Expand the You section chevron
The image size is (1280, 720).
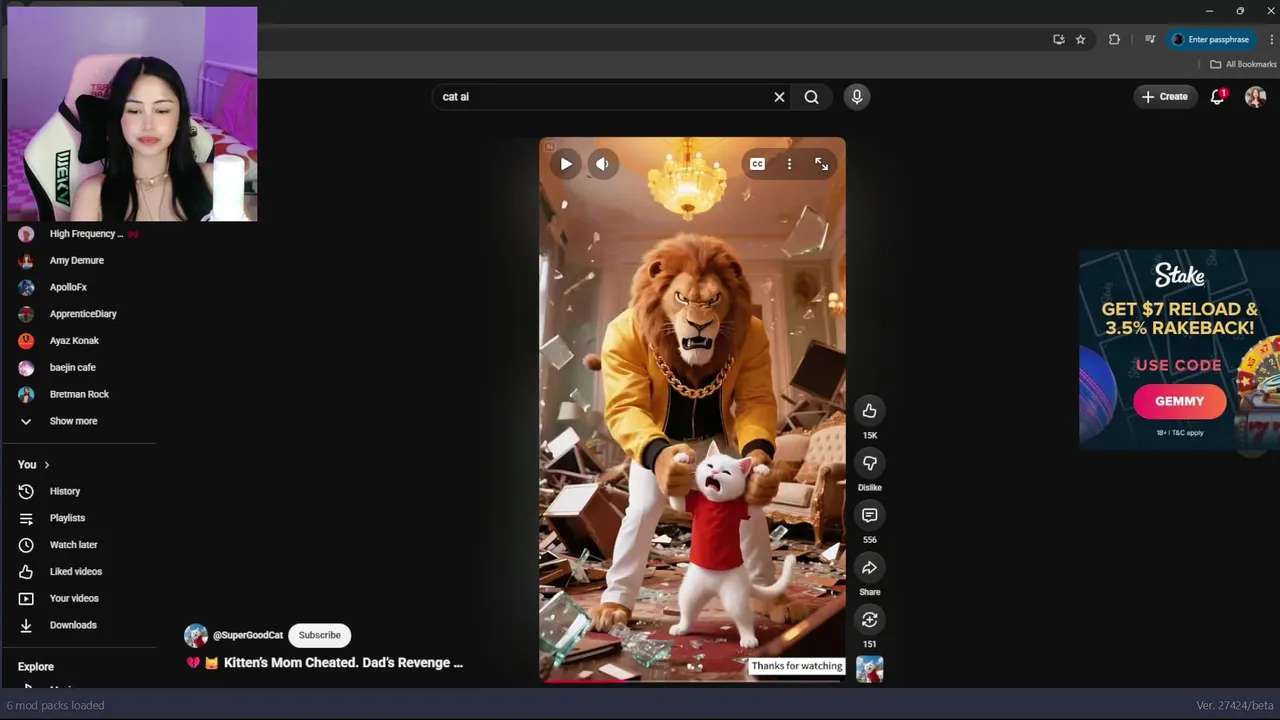(46, 465)
